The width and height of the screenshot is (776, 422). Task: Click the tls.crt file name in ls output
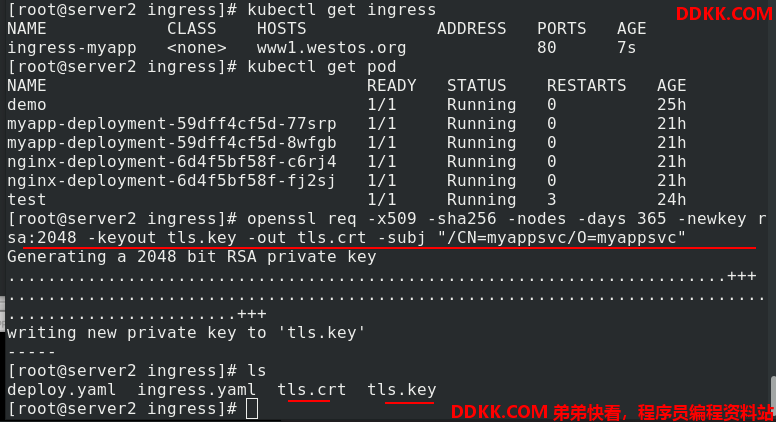[311, 390]
